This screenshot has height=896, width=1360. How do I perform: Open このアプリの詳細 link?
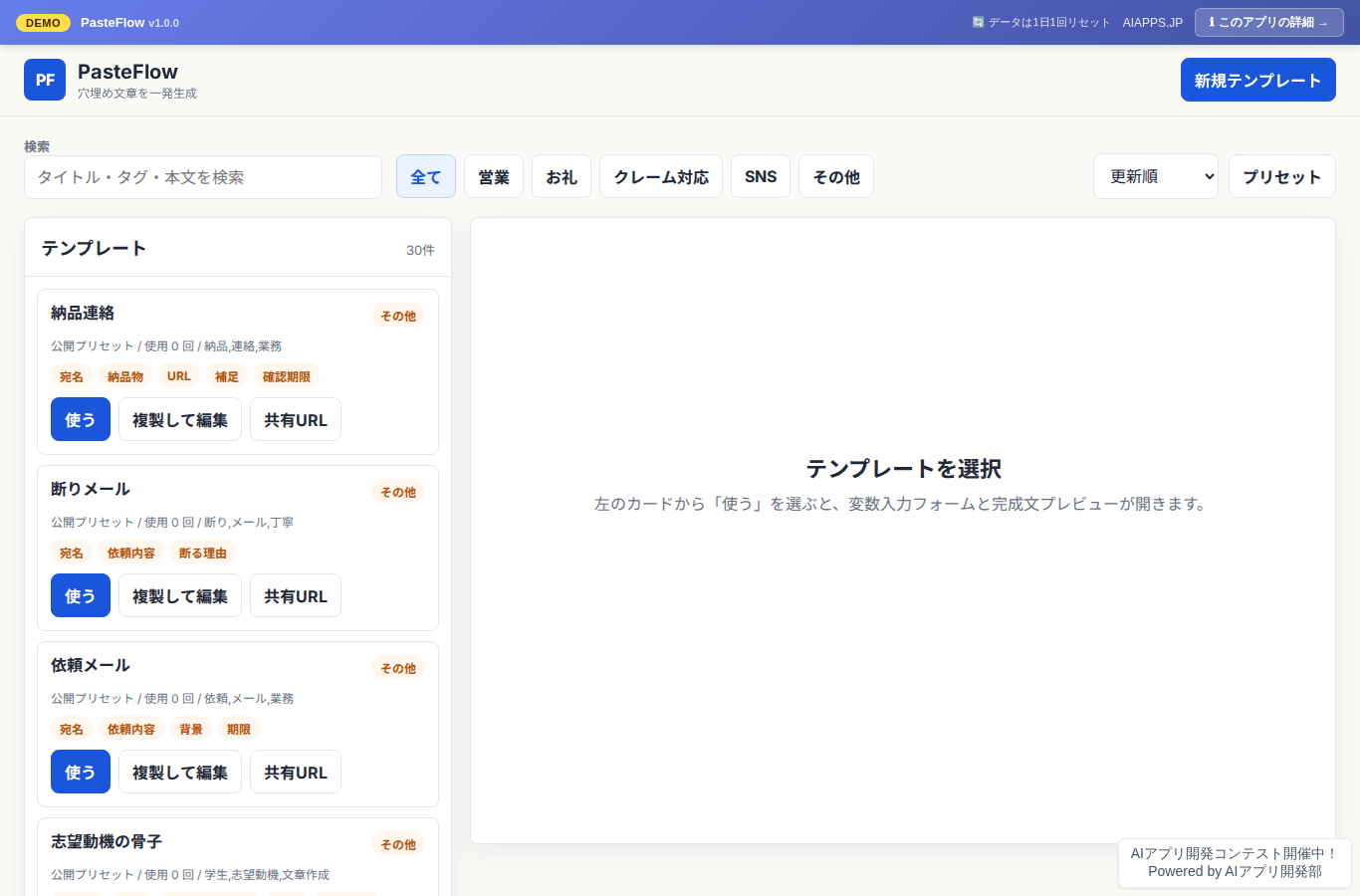click(x=1268, y=22)
